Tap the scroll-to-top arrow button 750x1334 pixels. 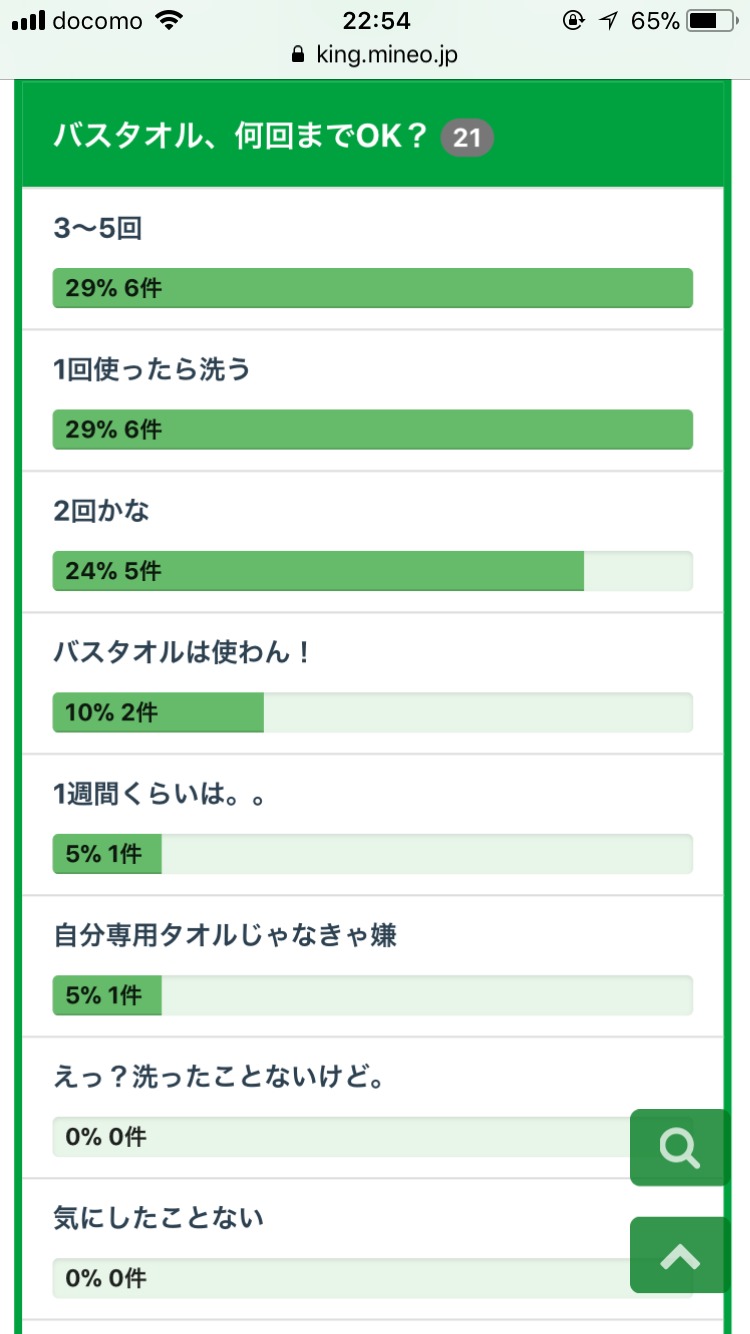tap(680, 1255)
